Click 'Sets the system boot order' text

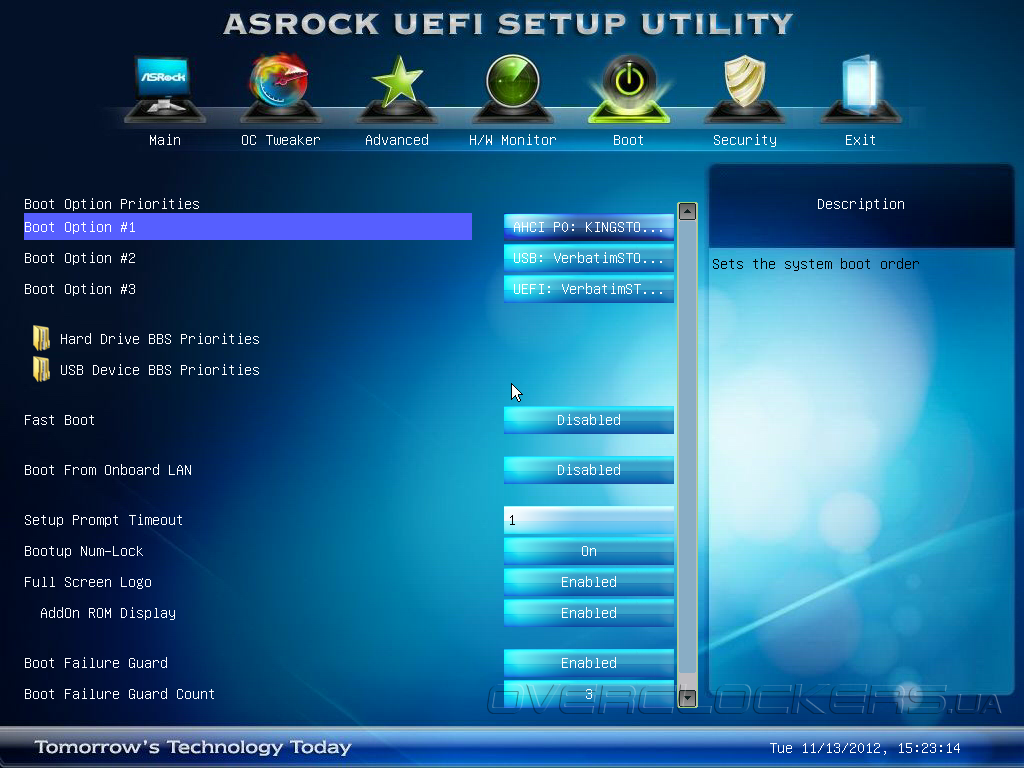816,264
